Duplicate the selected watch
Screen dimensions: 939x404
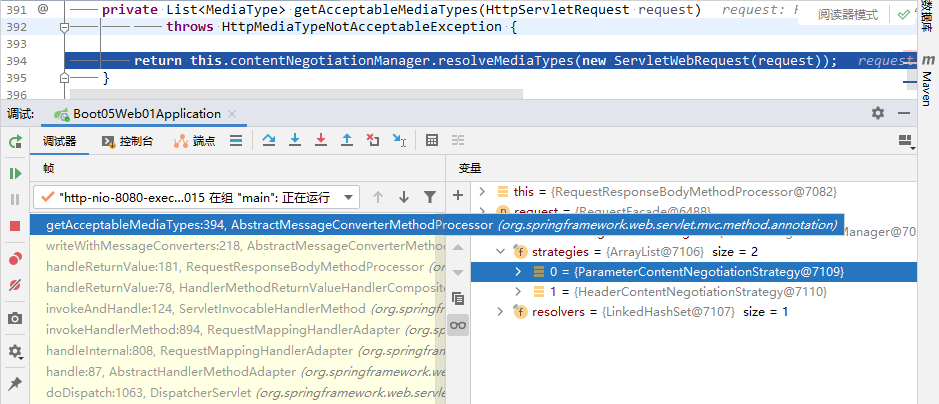(458, 298)
